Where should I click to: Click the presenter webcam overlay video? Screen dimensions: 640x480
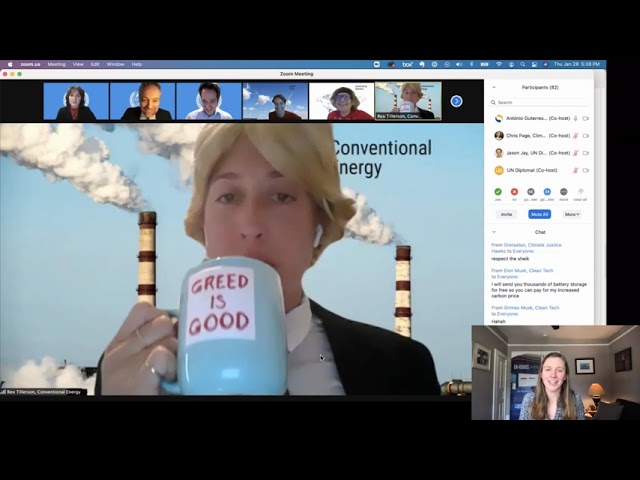click(x=556, y=373)
